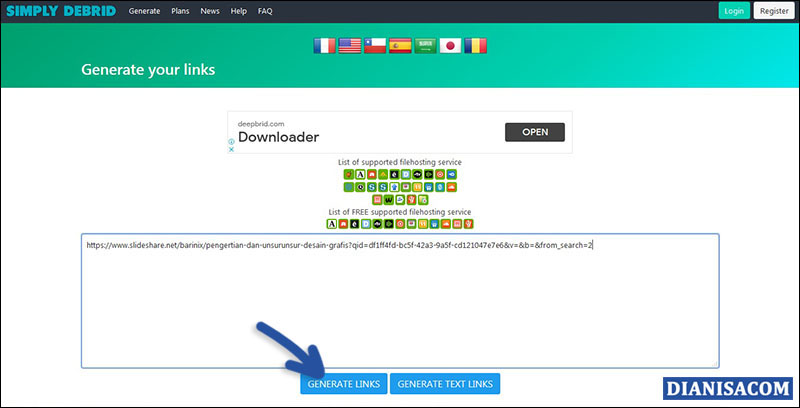Click the ad info icon
Screen dimensions: 800x408
232,141
